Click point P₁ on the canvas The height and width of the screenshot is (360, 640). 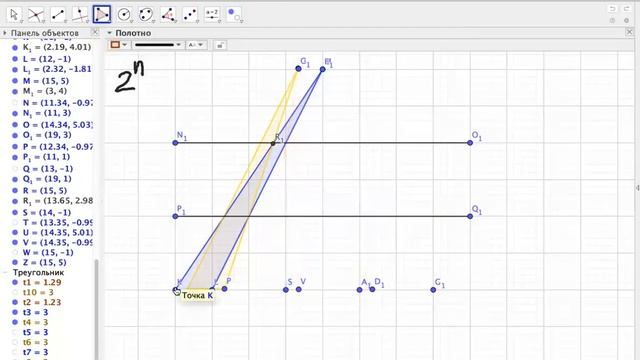pos(176,216)
